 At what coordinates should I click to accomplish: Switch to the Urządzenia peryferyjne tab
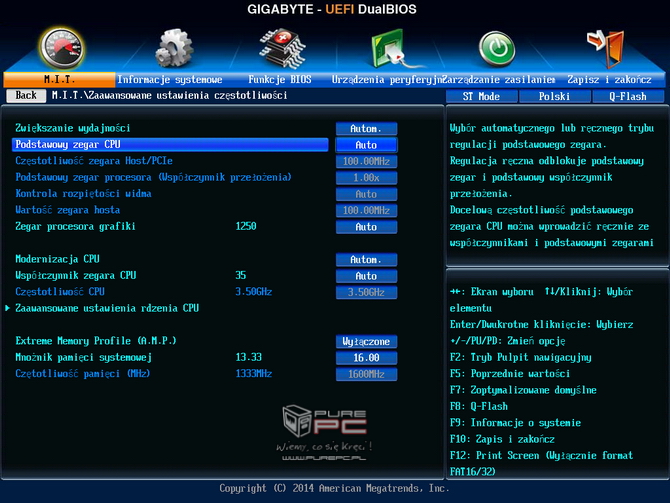387,79
